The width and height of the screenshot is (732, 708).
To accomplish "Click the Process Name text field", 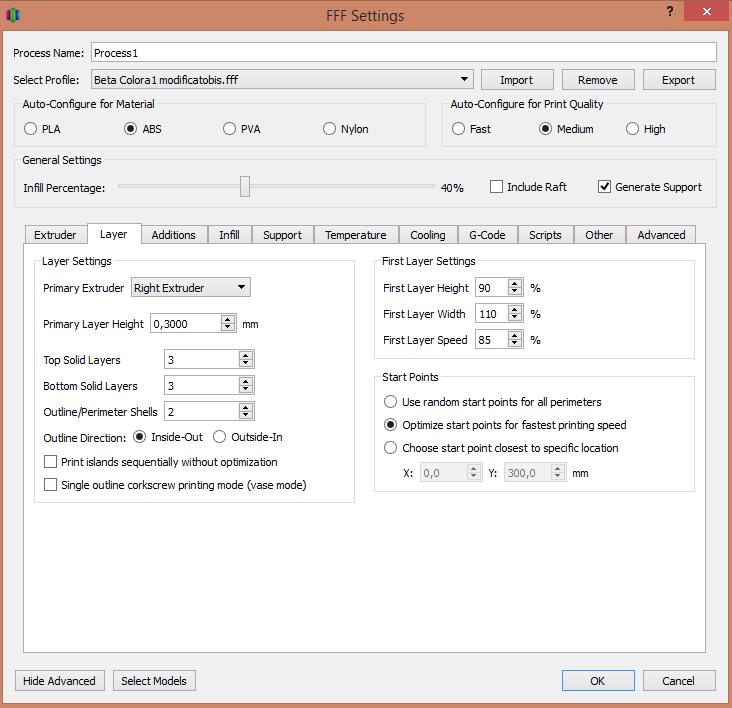I will [x=403, y=52].
